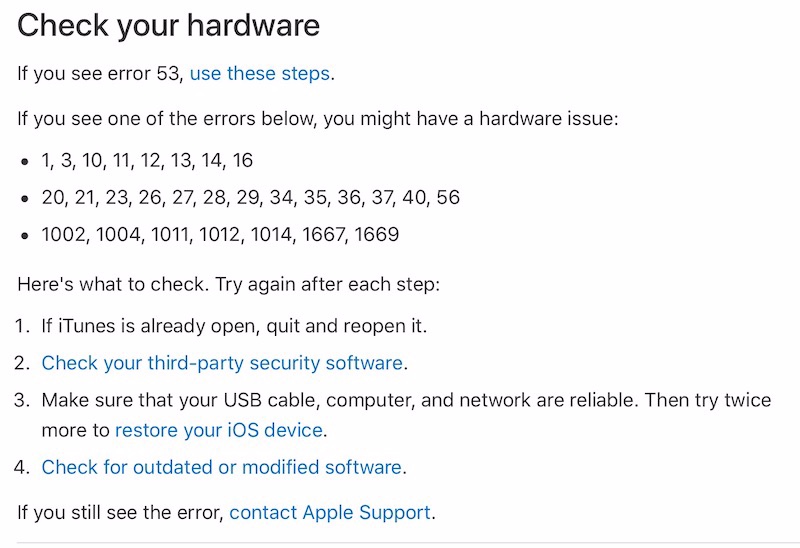Click the "Check your hardware" heading
The height and width of the screenshot is (548, 800).
pyautogui.click(x=168, y=25)
